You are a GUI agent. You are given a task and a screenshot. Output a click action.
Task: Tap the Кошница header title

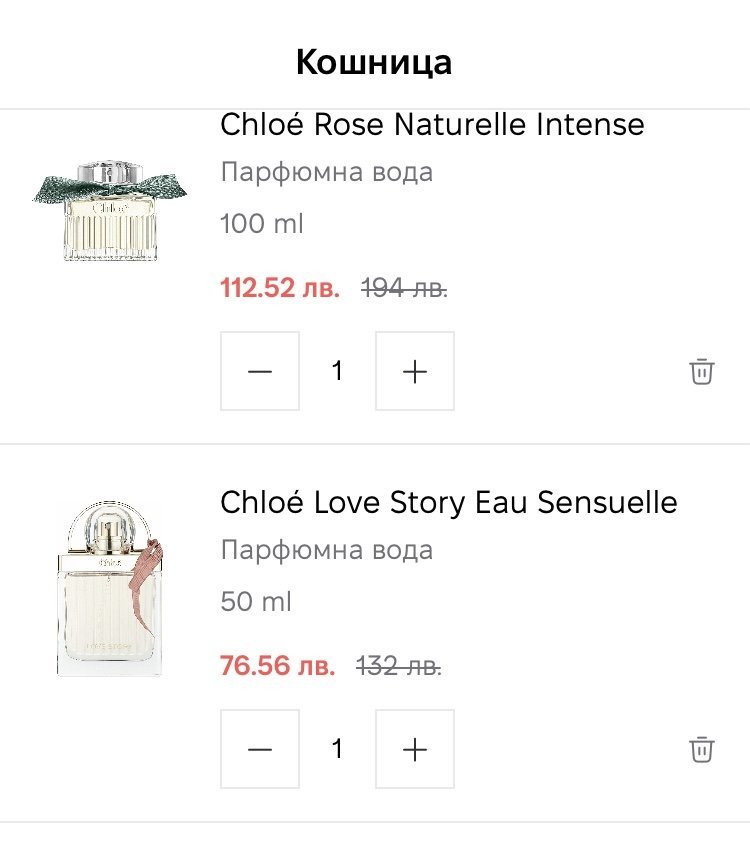point(374,62)
